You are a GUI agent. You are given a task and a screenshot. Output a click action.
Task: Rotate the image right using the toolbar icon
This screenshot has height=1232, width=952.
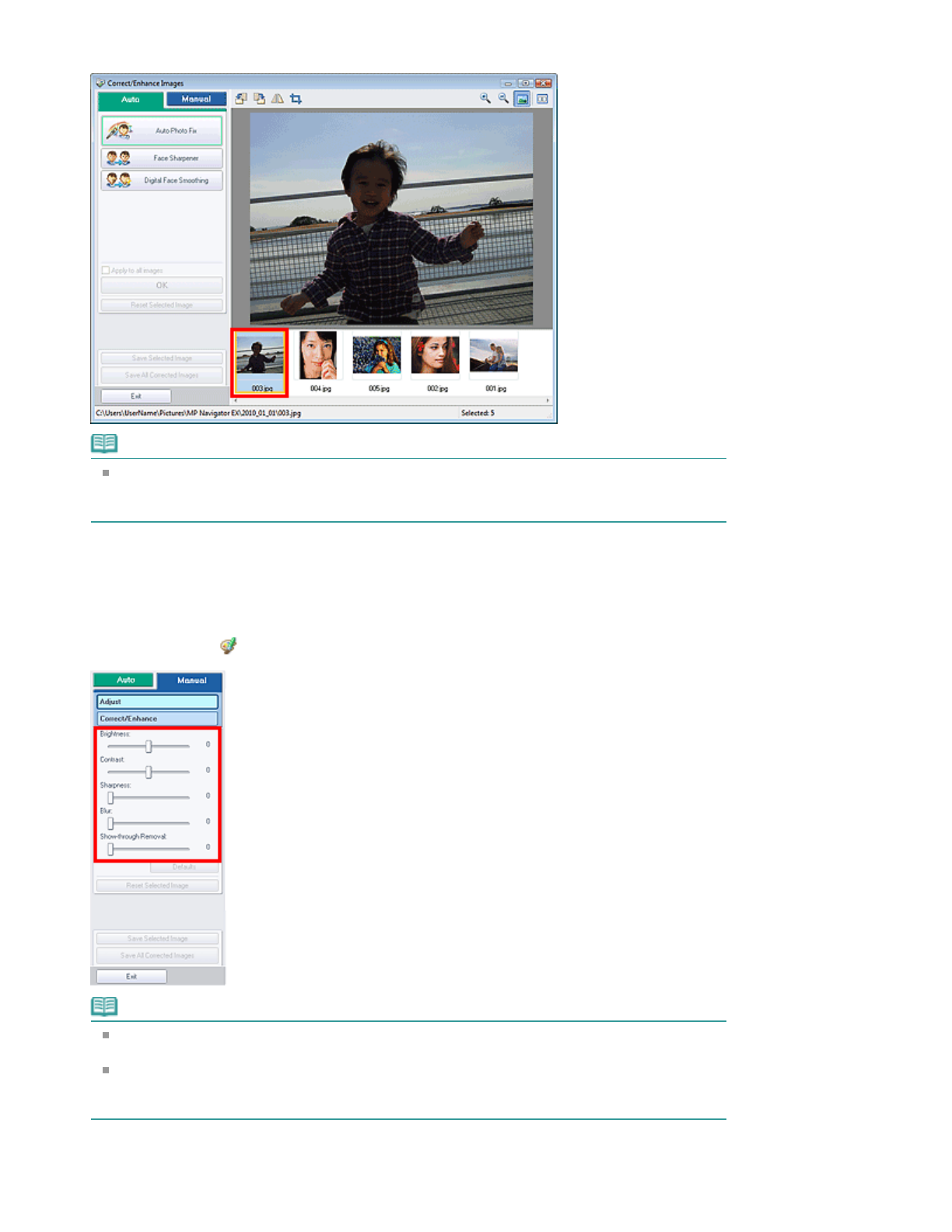[x=259, y=99]
